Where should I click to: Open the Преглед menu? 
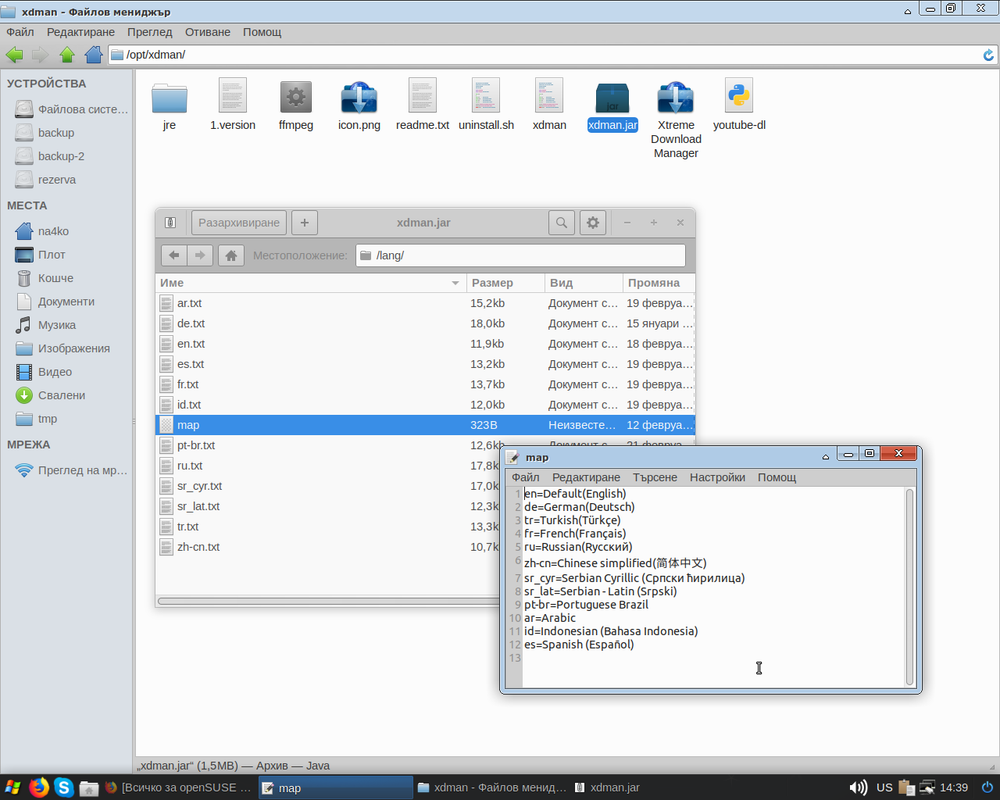click(149, 32)
